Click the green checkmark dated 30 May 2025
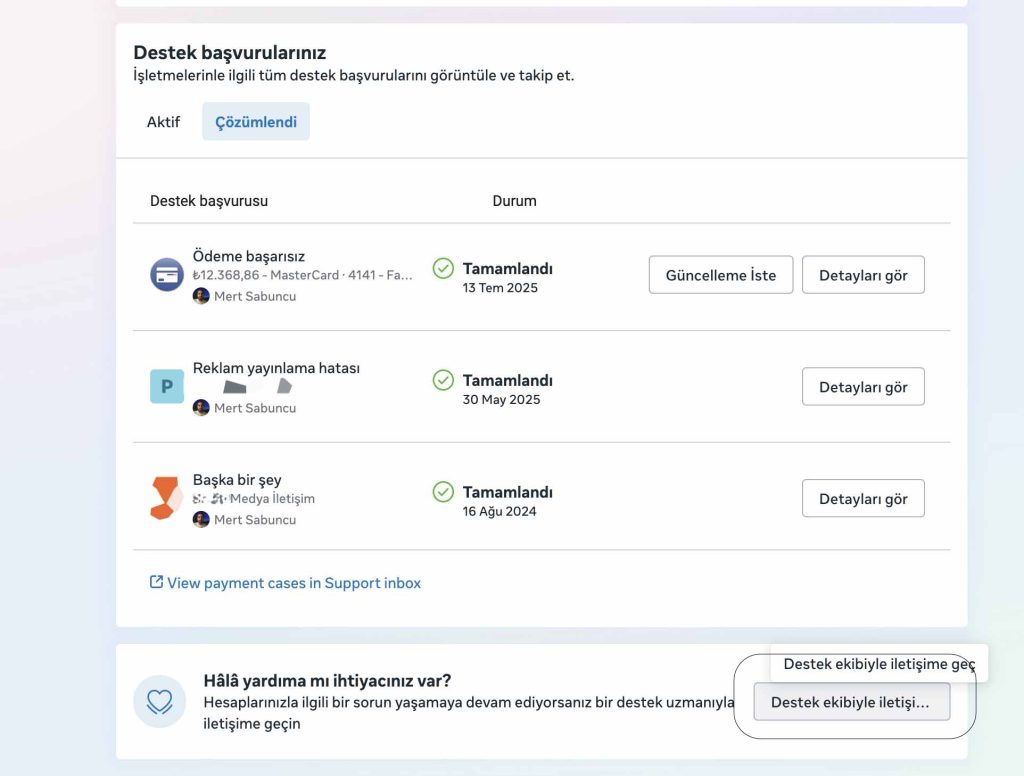The height and width of the screenshot is (776, 1024). click(x=443, y=380)
